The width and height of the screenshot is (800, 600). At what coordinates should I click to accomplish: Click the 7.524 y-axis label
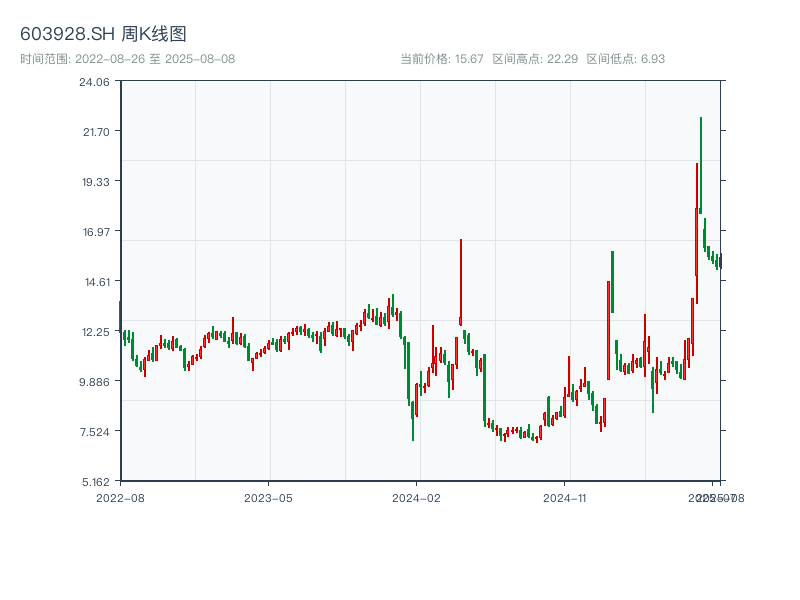coord(95,432)
